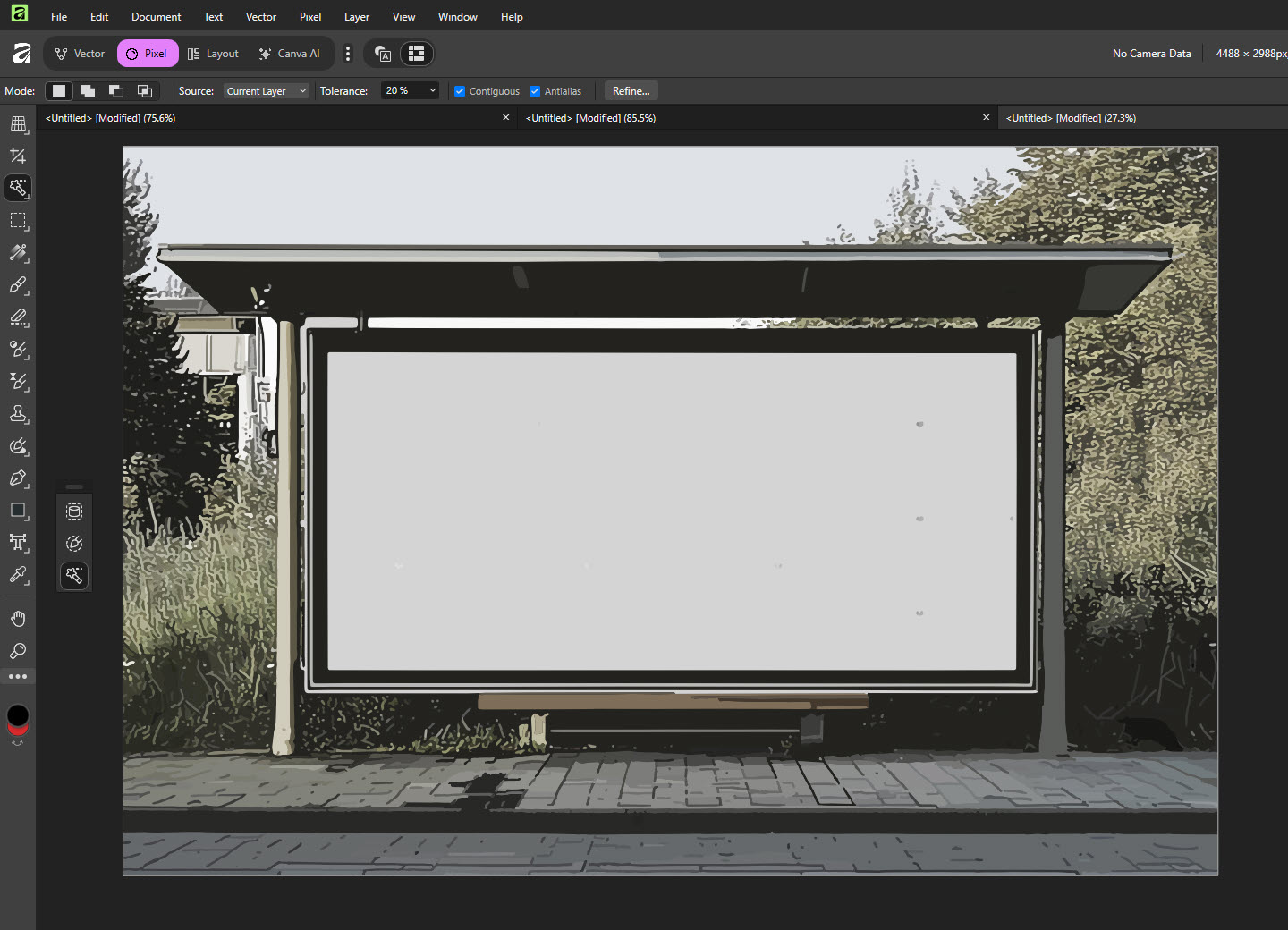Pick the Color Picker eyedropper tool
Viewport: 1288px width, 930px height.
pyautogui.click(x=18, y=575)
